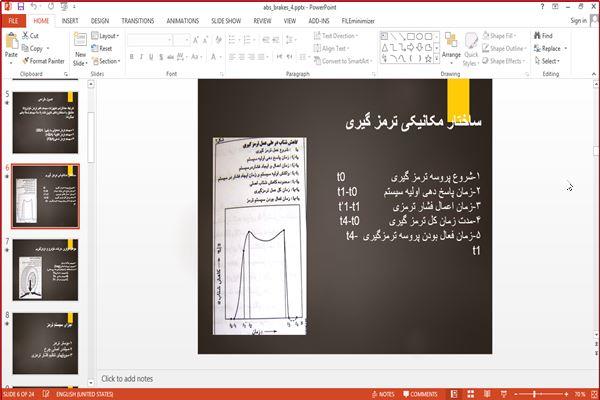The height and width of the screenshot is (400, 600).
Task: Insert a New Slide
Action: tap(80, 50)
